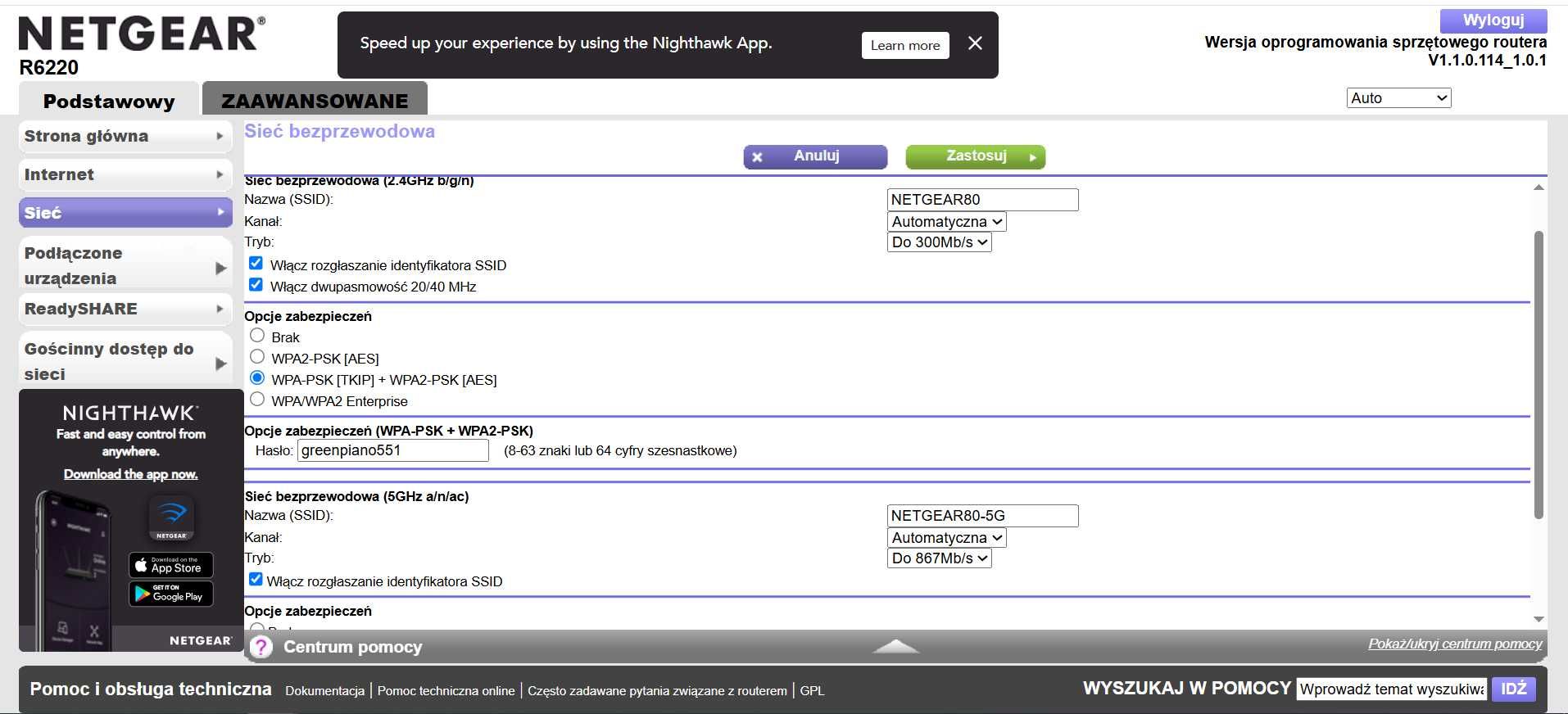1568x714 pixels.
Task: Open 2.4GHz Kanał Automatyczna dropdown
Action: [946, 222]
